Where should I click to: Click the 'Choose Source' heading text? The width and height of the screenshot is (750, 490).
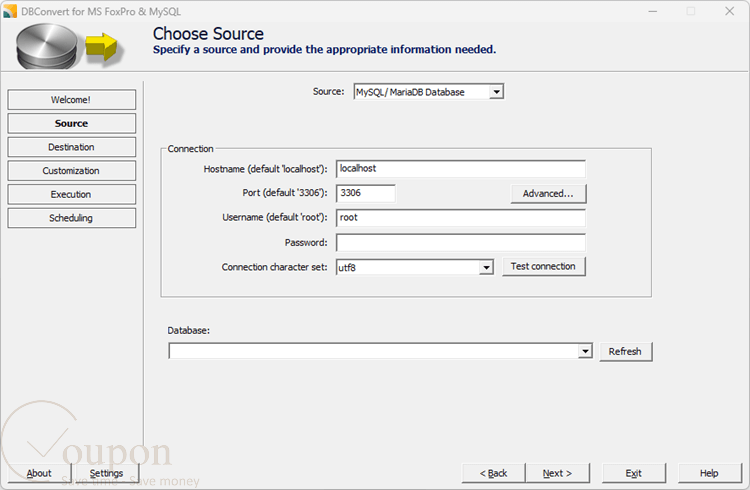point(208,33)
